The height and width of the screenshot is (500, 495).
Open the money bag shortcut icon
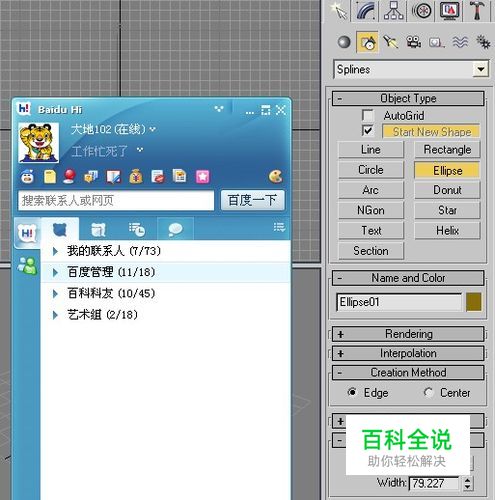(x=136, y=177)
